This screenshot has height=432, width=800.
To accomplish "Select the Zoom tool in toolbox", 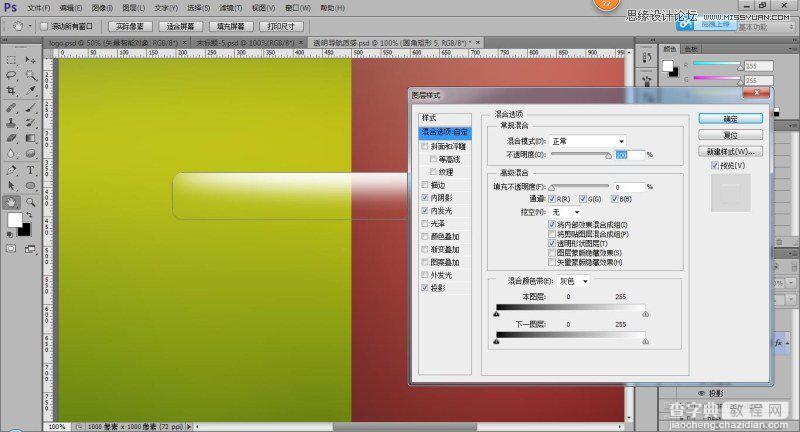I will click(31, 202).
